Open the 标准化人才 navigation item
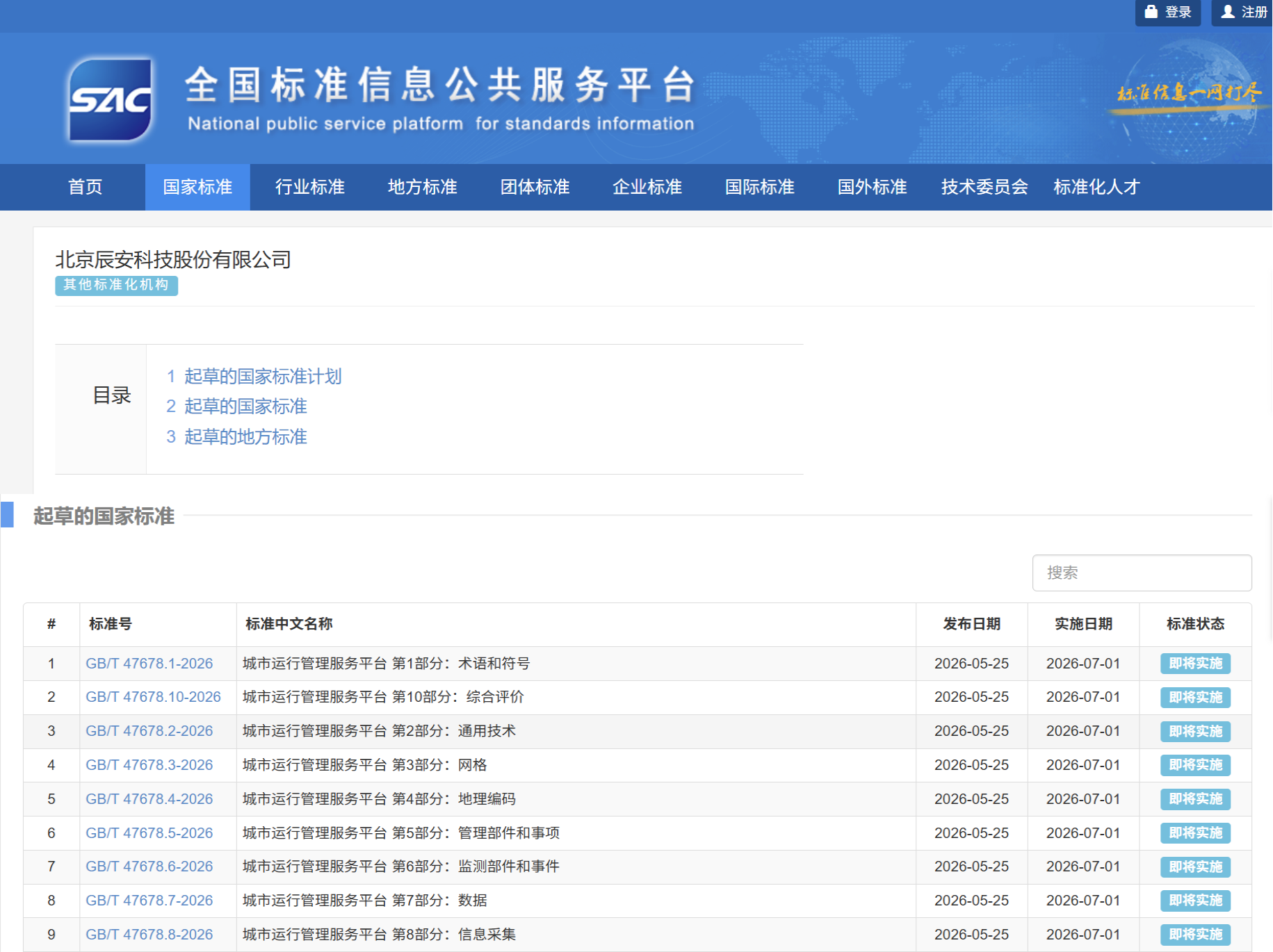The width and height of the screenshot is (1273, 952). (1096, 187)
